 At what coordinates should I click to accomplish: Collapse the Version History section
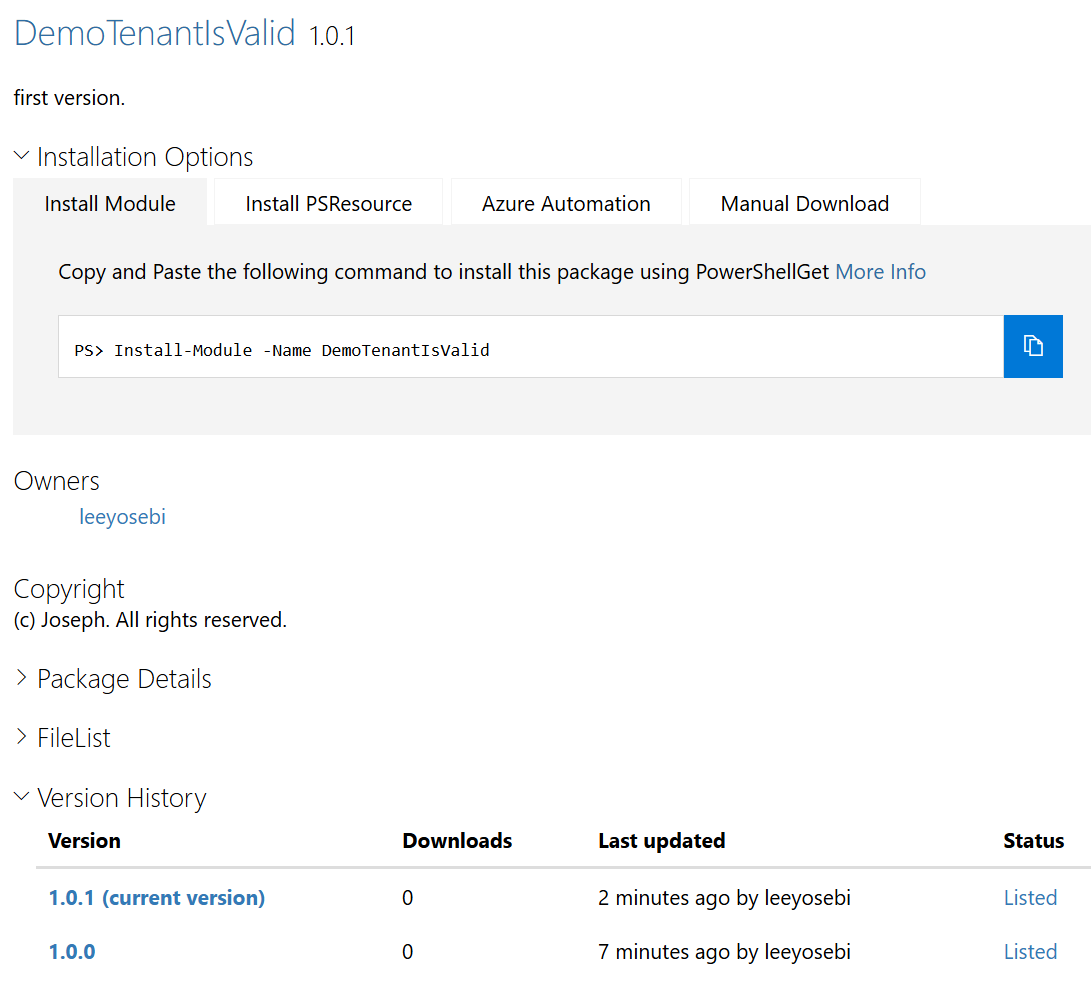21,798
